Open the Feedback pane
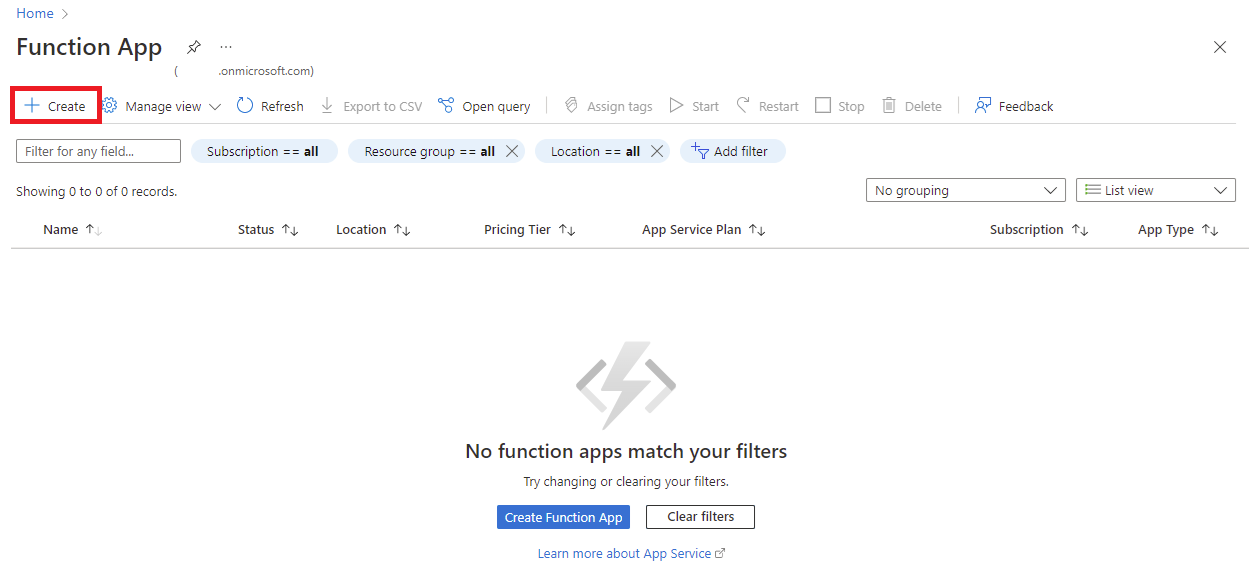 pos(1014,106)
